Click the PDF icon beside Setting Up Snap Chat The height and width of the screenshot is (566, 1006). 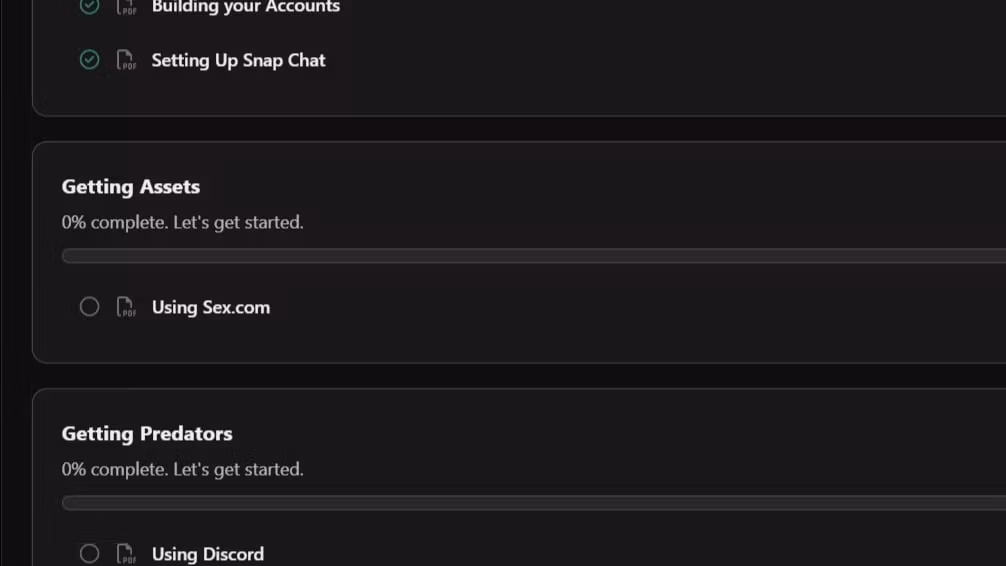point(126,60)
